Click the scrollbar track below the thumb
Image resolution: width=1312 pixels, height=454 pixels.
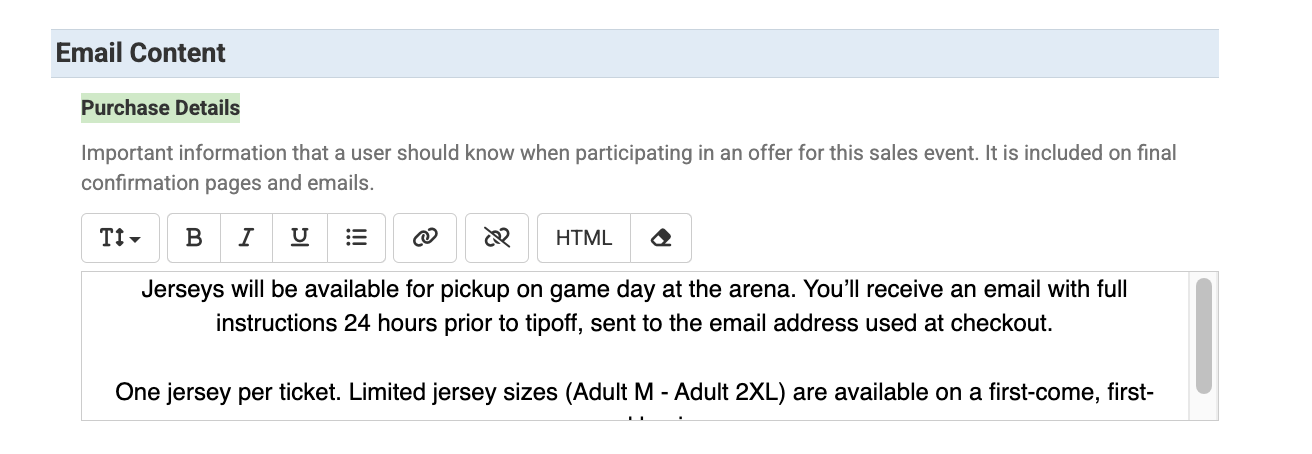1203,406
